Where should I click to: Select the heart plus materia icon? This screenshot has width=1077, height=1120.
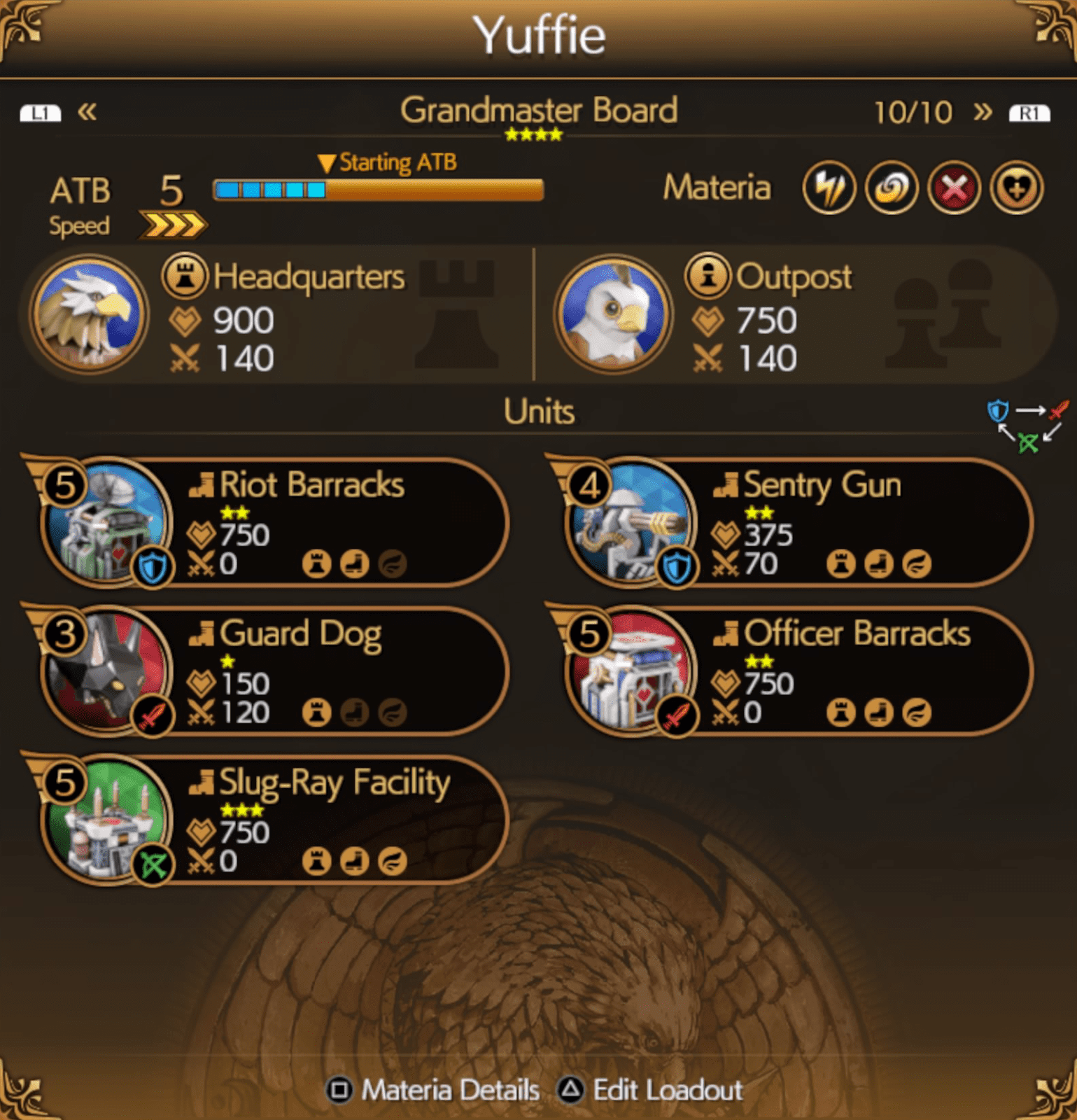[1017, 188]
